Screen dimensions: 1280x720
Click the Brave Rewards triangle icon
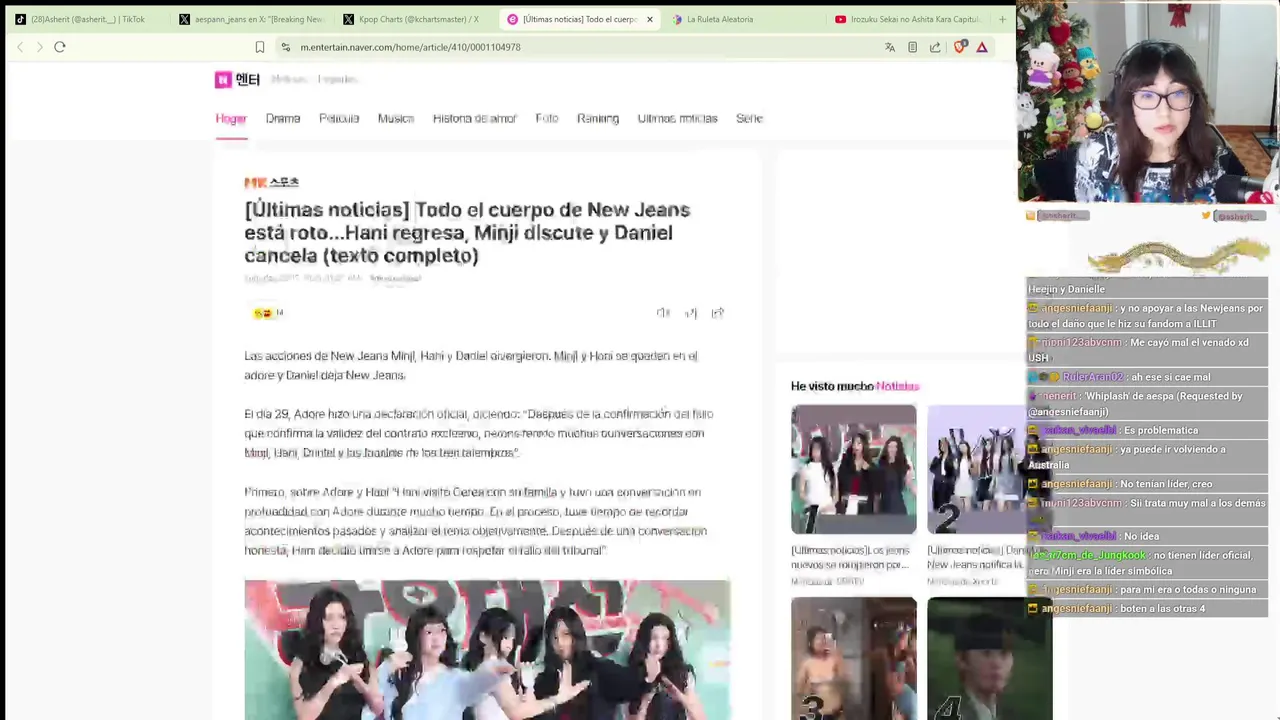click(982, 47)
